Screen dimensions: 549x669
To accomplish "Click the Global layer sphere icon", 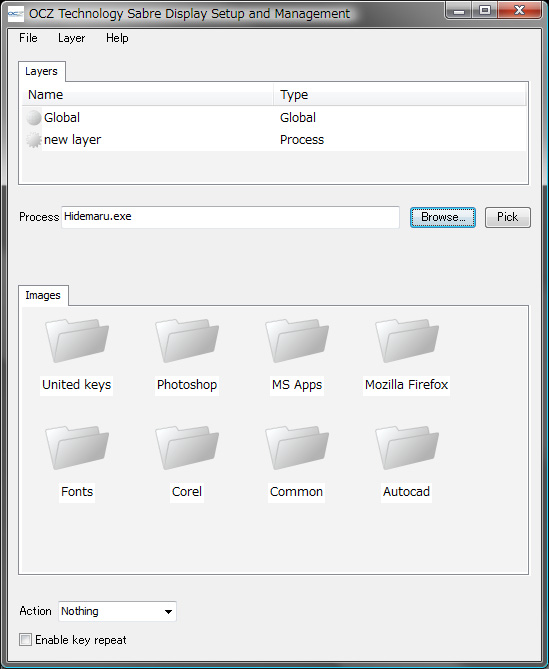I will [x=33, y=118].
